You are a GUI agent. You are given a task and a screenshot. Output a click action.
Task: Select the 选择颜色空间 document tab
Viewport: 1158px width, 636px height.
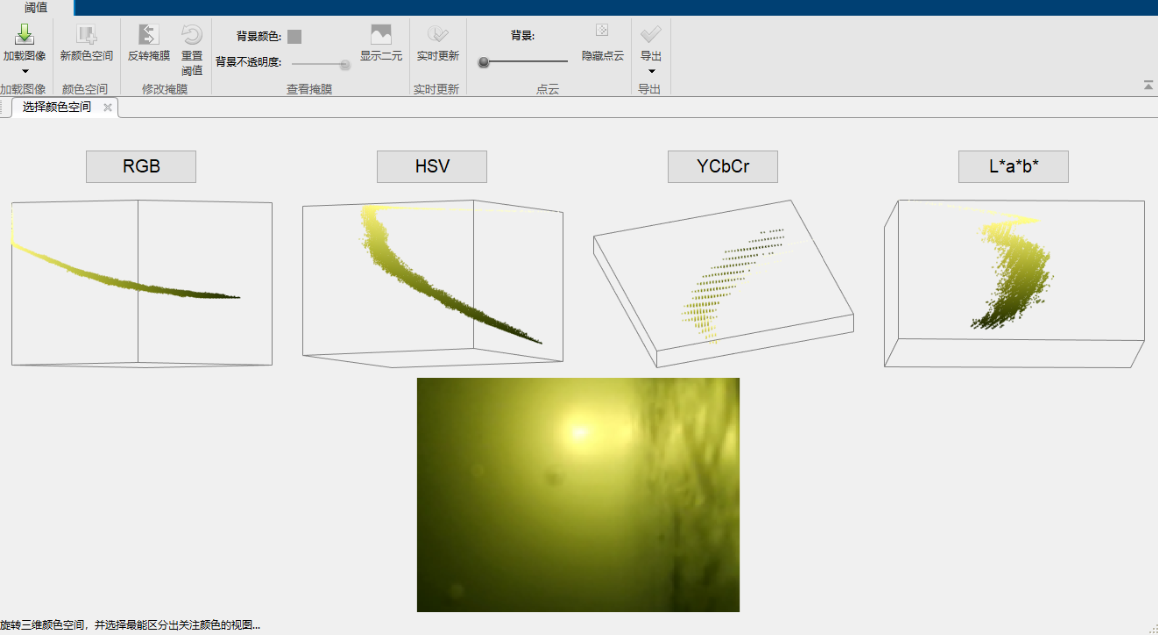tap(57, 107)
